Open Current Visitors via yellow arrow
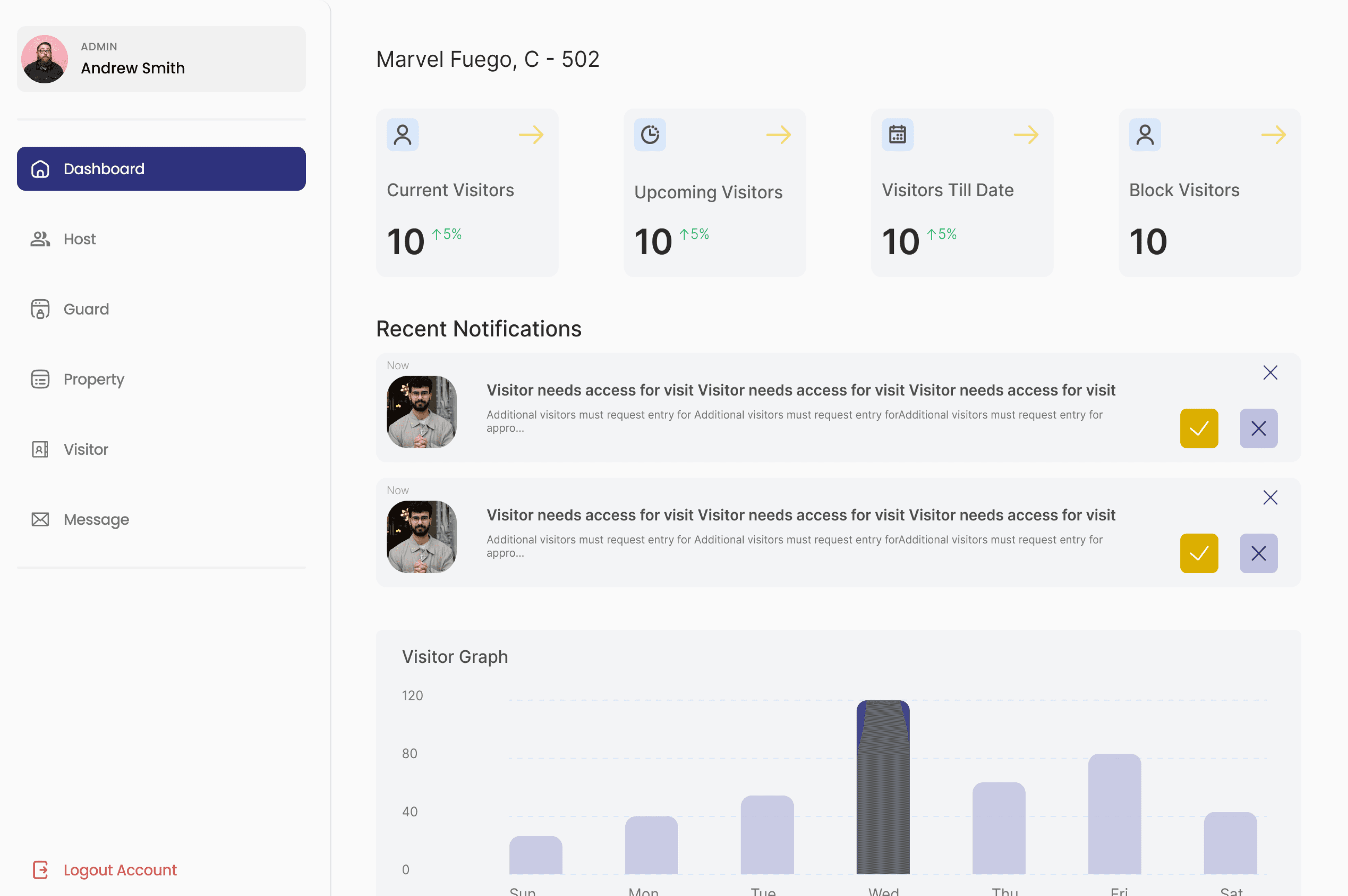The height and width of the screenshot is (896, 1348). pyautogui.click(x=531, y=135)
